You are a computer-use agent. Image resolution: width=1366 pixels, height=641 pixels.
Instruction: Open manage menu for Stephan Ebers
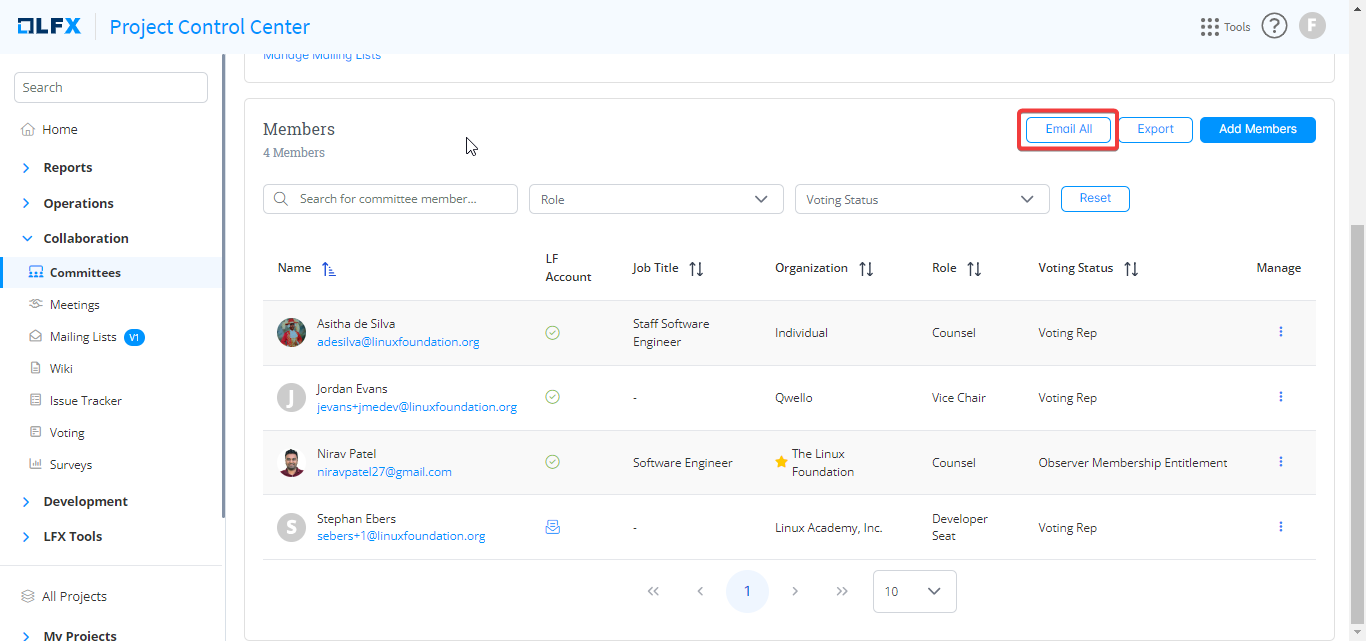(1280, 527)
